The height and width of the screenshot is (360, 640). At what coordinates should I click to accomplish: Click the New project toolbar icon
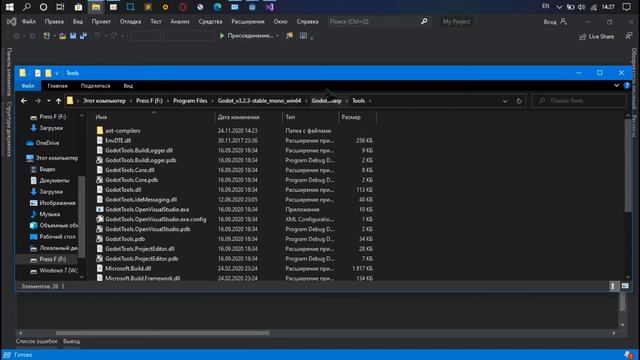coord(47,36)
